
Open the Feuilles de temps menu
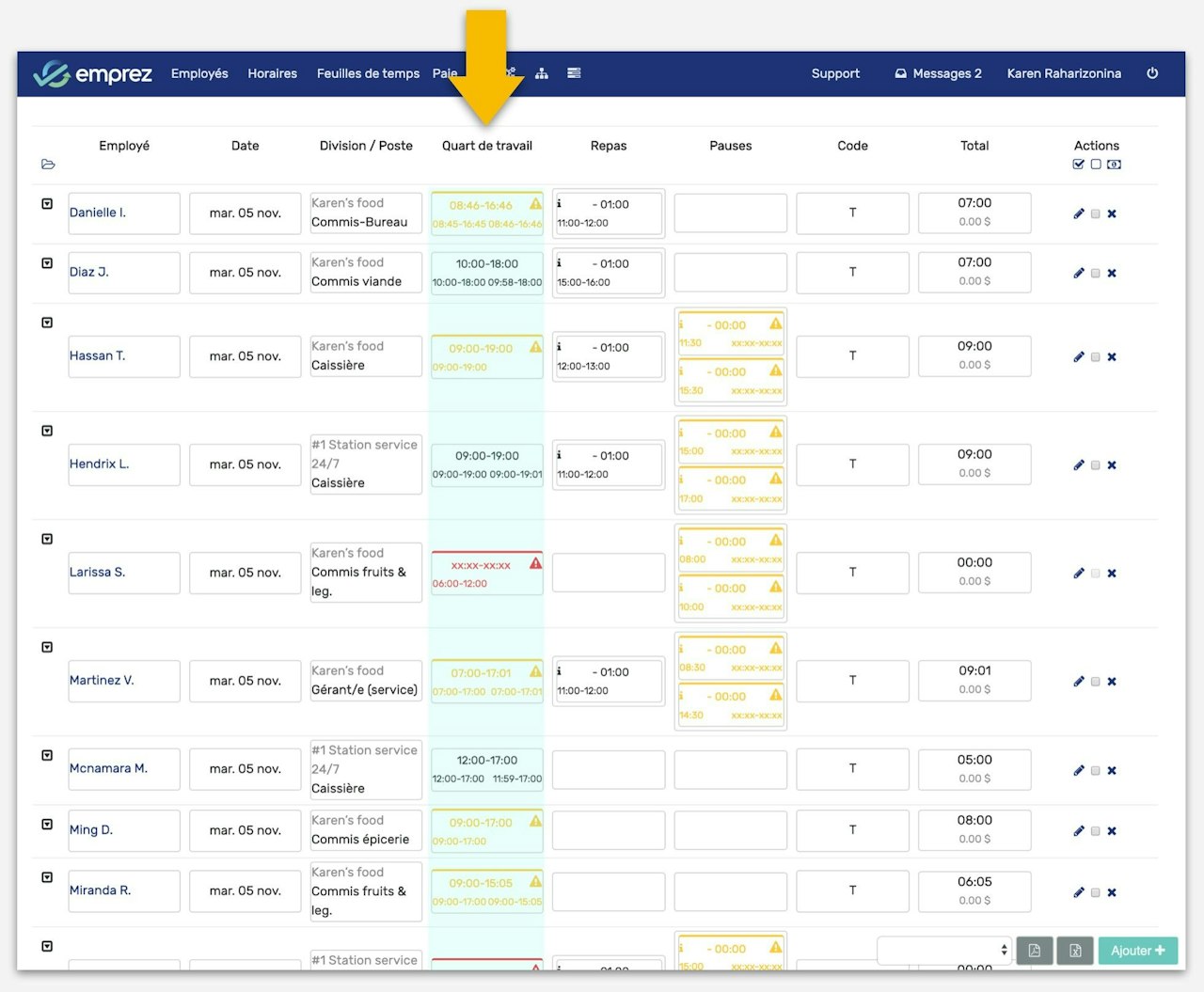(x=369, y=73)
